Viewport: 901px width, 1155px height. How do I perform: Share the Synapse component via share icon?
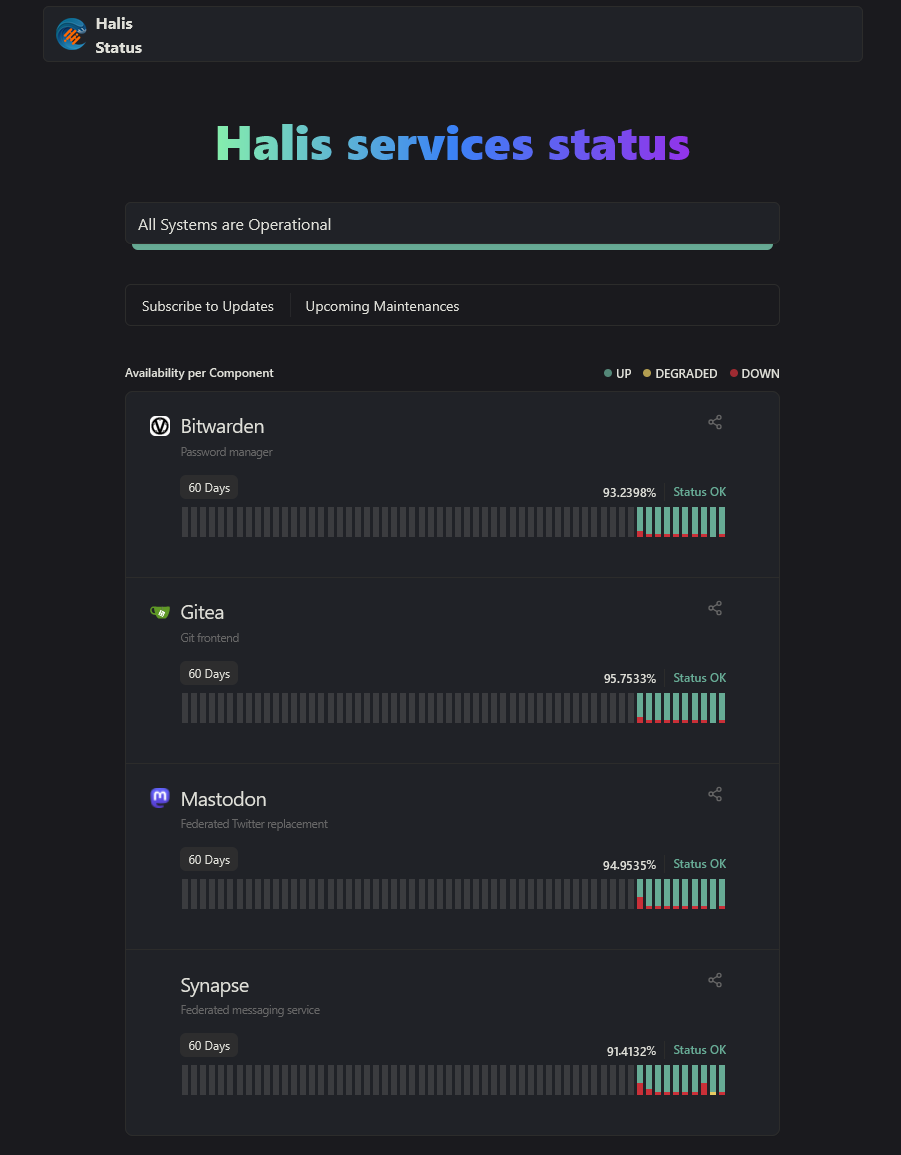coord(715,980)
